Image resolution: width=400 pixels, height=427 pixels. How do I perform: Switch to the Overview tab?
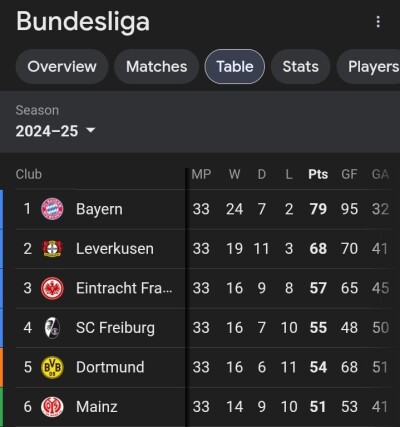point(62,67)
